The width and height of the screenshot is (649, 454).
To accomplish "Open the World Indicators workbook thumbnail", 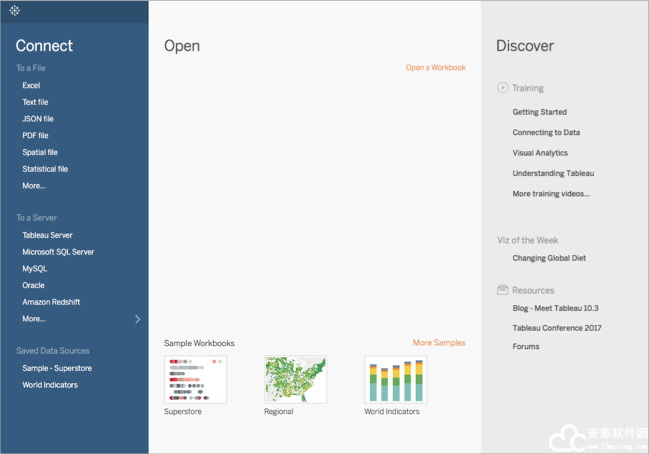I will 395,379.
